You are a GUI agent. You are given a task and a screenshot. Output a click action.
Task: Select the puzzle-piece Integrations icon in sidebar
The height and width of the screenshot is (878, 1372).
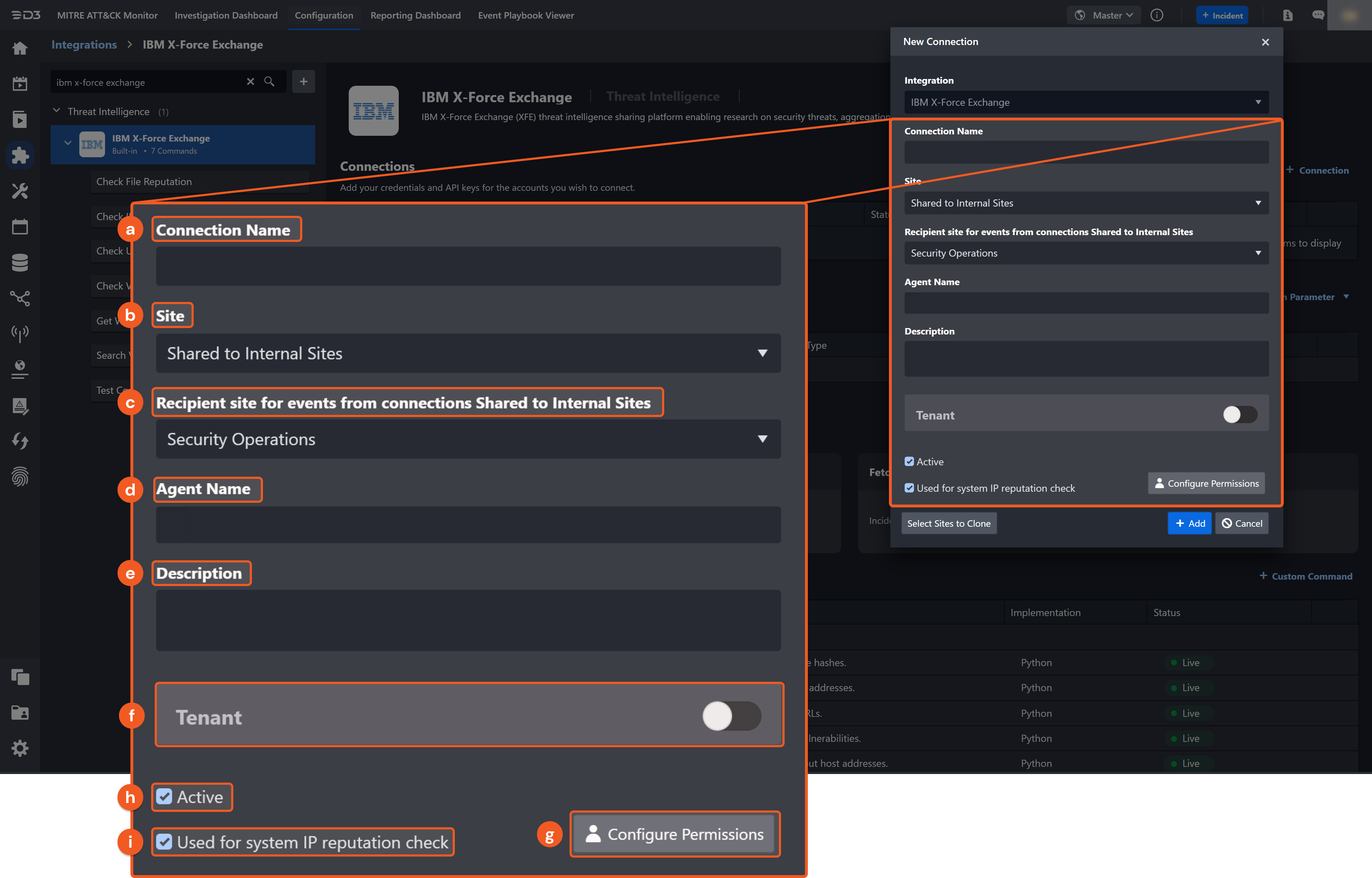tap(20, 154)
